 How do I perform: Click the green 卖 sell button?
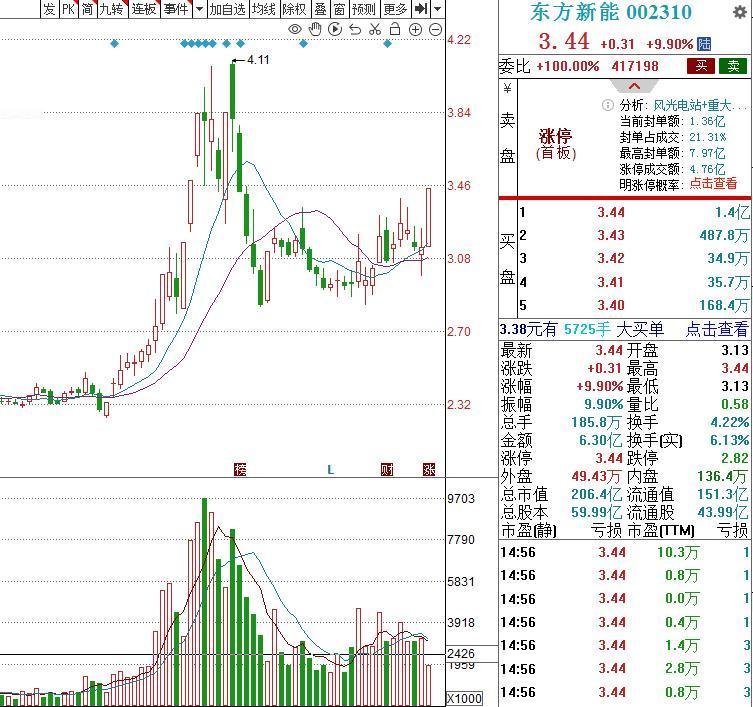pos(733,66)
